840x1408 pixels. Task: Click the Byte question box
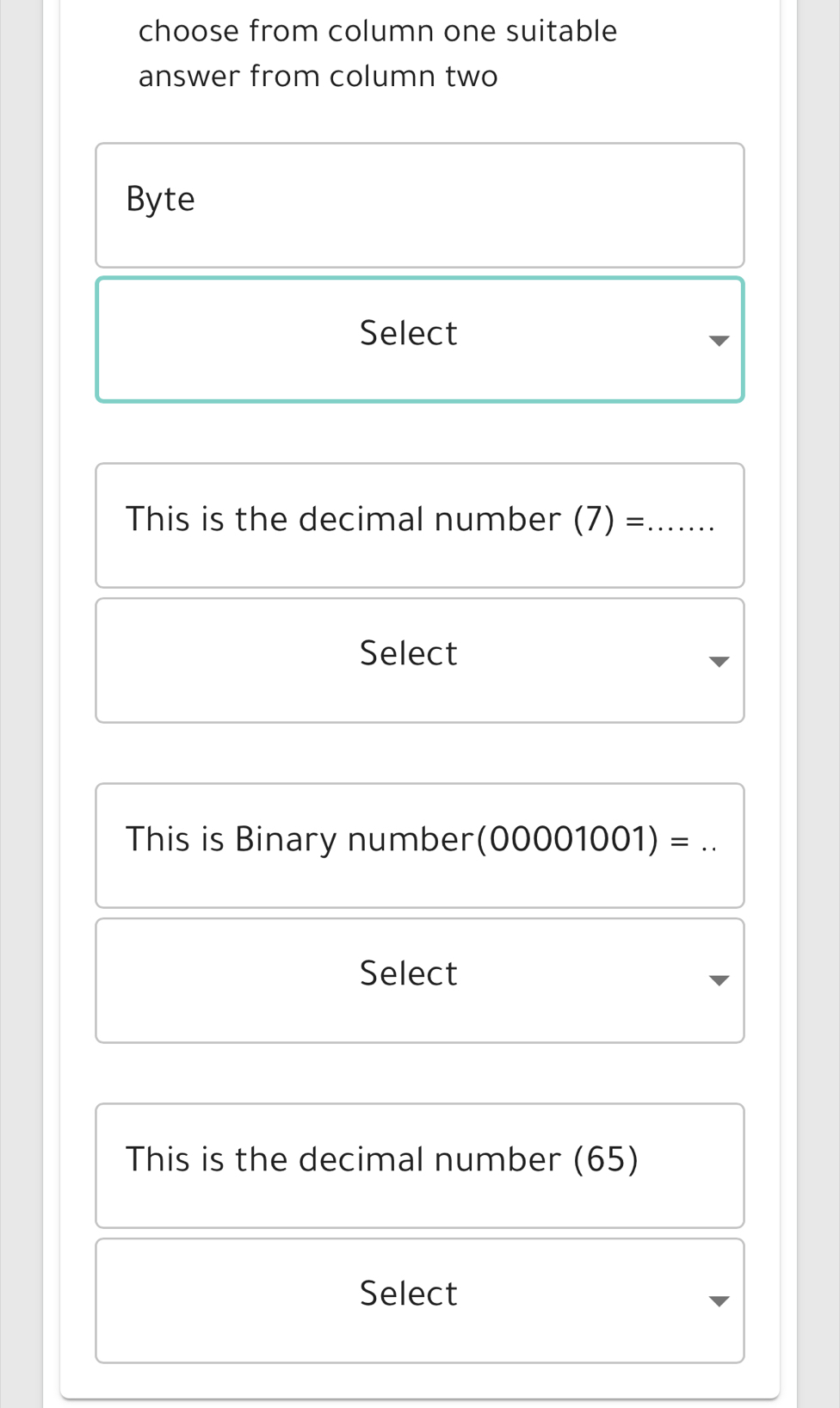pyautogui.click(x=419, y=205)
